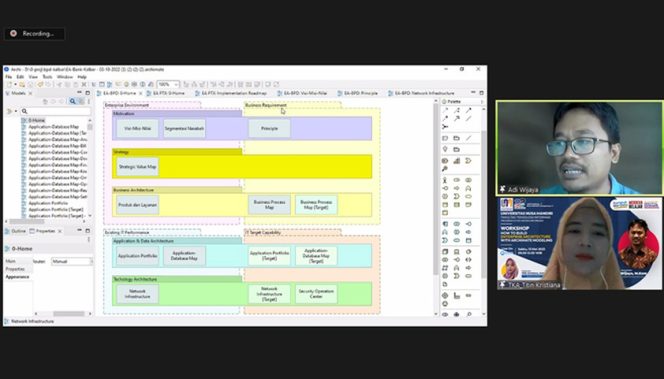Screen dimensions: 664x379
Task: Open the Connection-Router Manual dropdown
Action: tap(72, 262)
